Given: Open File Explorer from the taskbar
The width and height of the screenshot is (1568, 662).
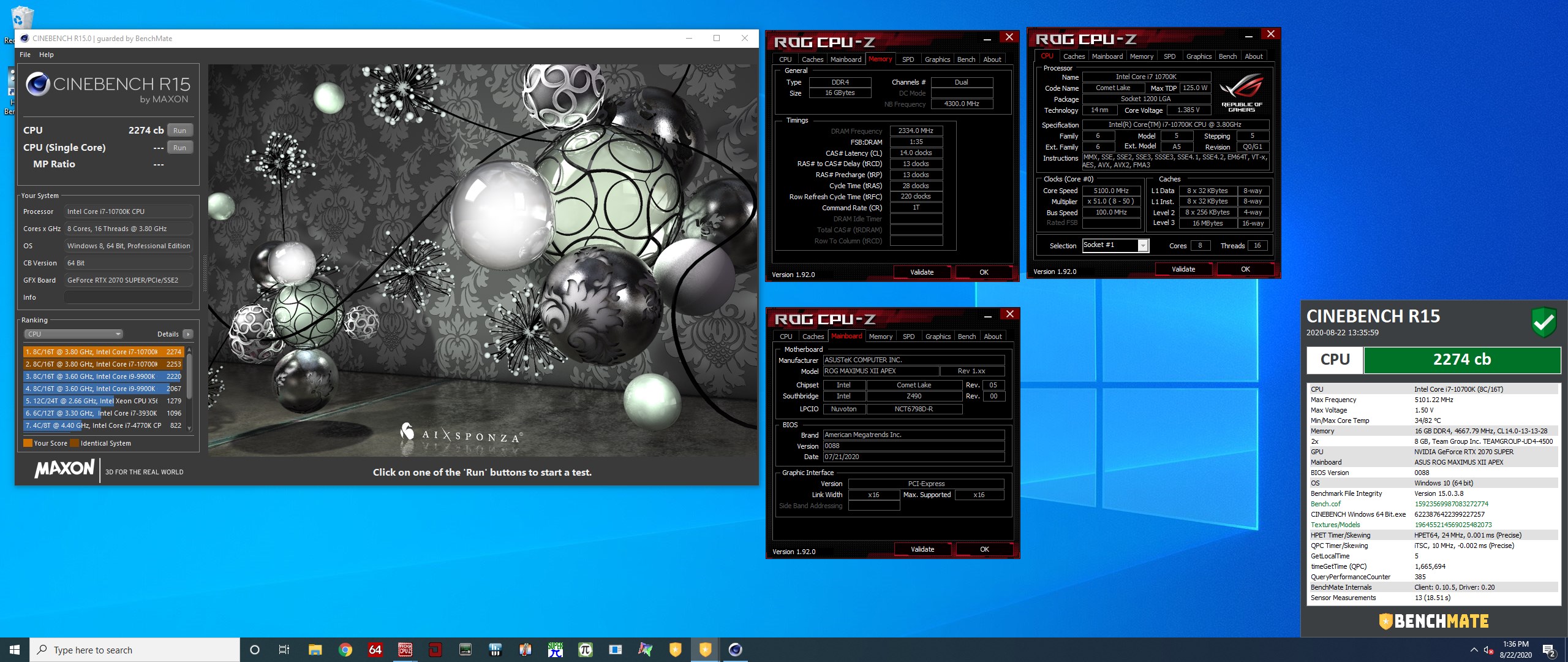Looking at the screenshot, I should (x=315, y=650).
